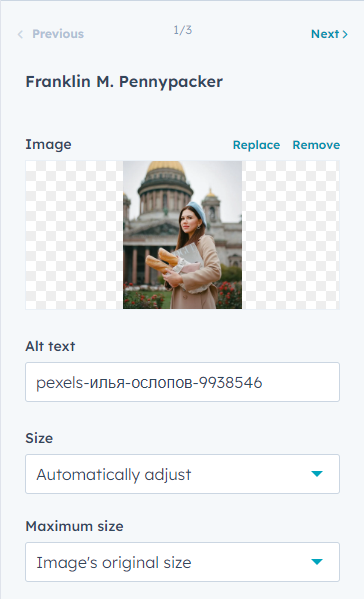This screenshot has width=364, height=599.
Task: Click the Alt text label
Action: click(x=50, y=346)
